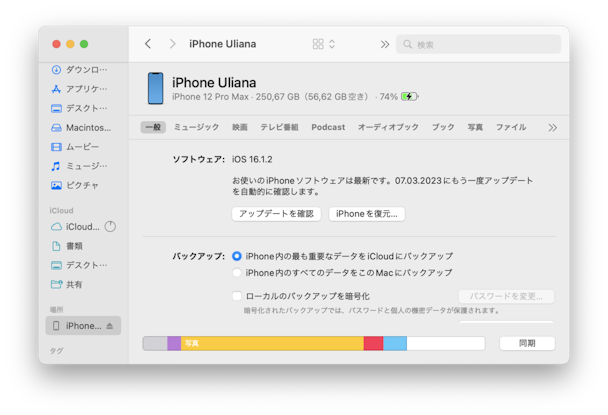Click the yellow 写真 storage segment
Image resolution: width=608 pixels, height=415 pixels.
(x=272, y=343)
